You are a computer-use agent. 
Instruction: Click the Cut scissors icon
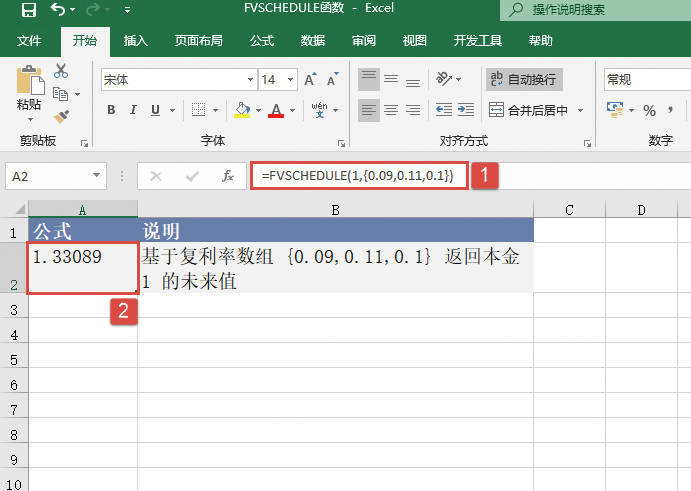coord(61,72)
